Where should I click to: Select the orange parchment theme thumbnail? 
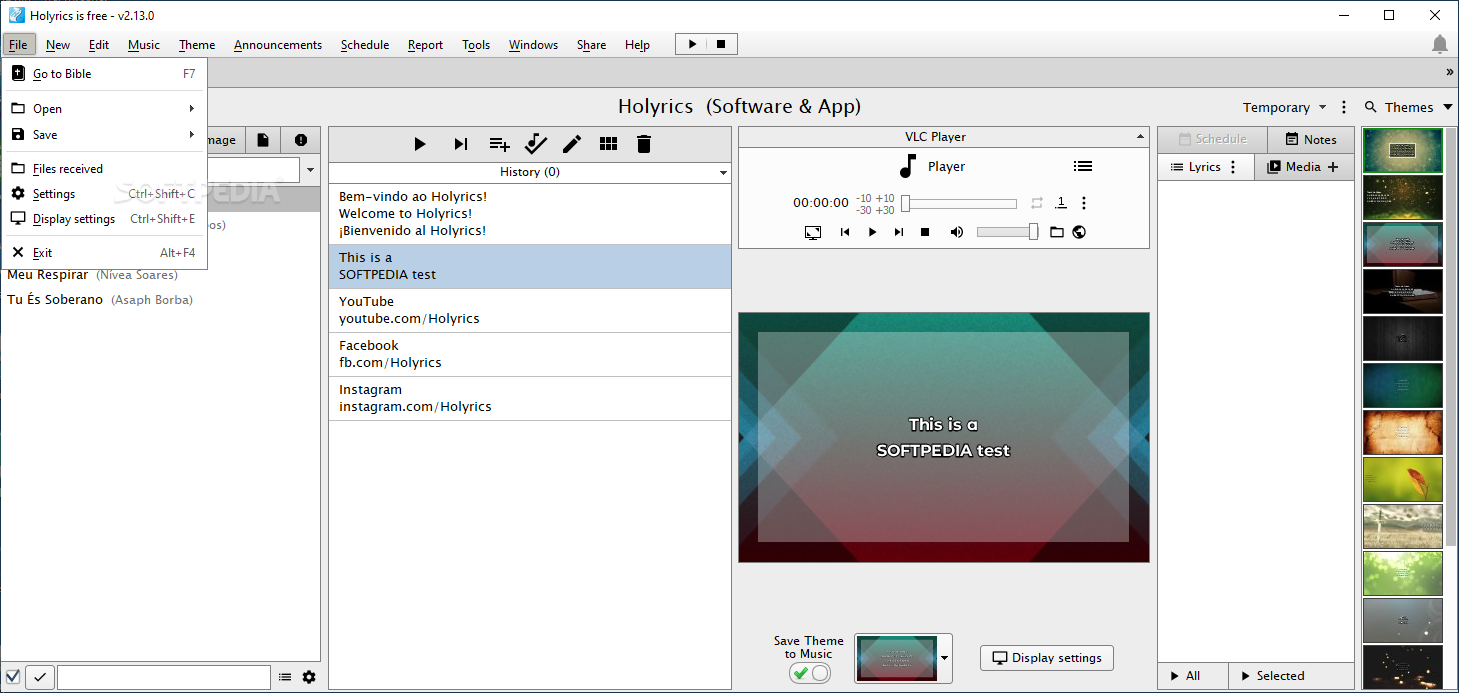click(x=1403, y=433)
